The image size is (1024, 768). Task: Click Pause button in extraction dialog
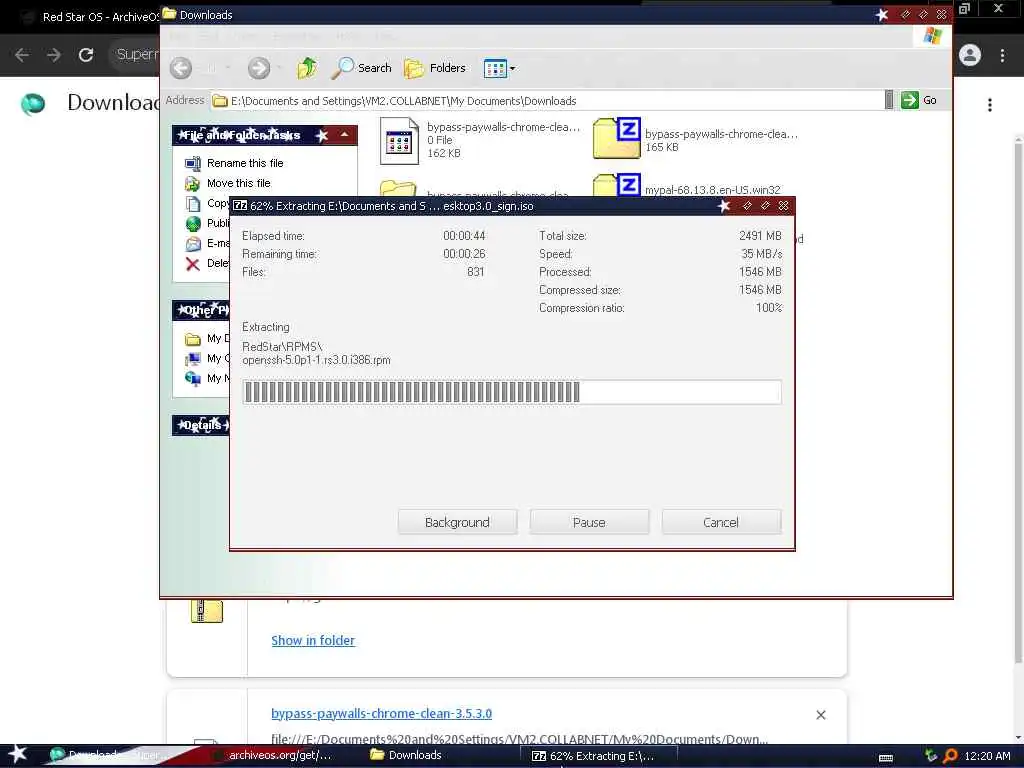tap(589, 522)
